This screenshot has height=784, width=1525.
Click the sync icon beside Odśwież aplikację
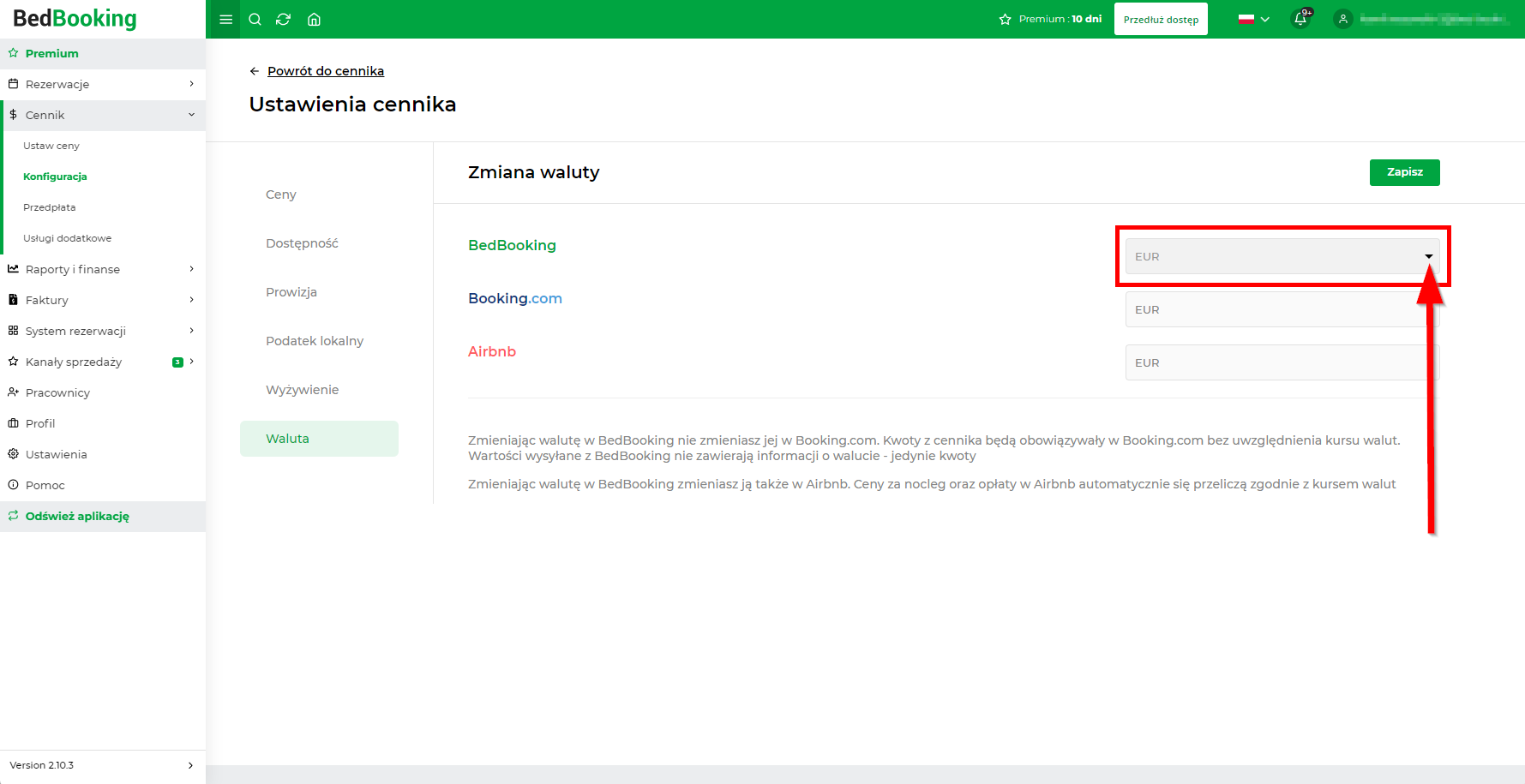tap(13, 516)
